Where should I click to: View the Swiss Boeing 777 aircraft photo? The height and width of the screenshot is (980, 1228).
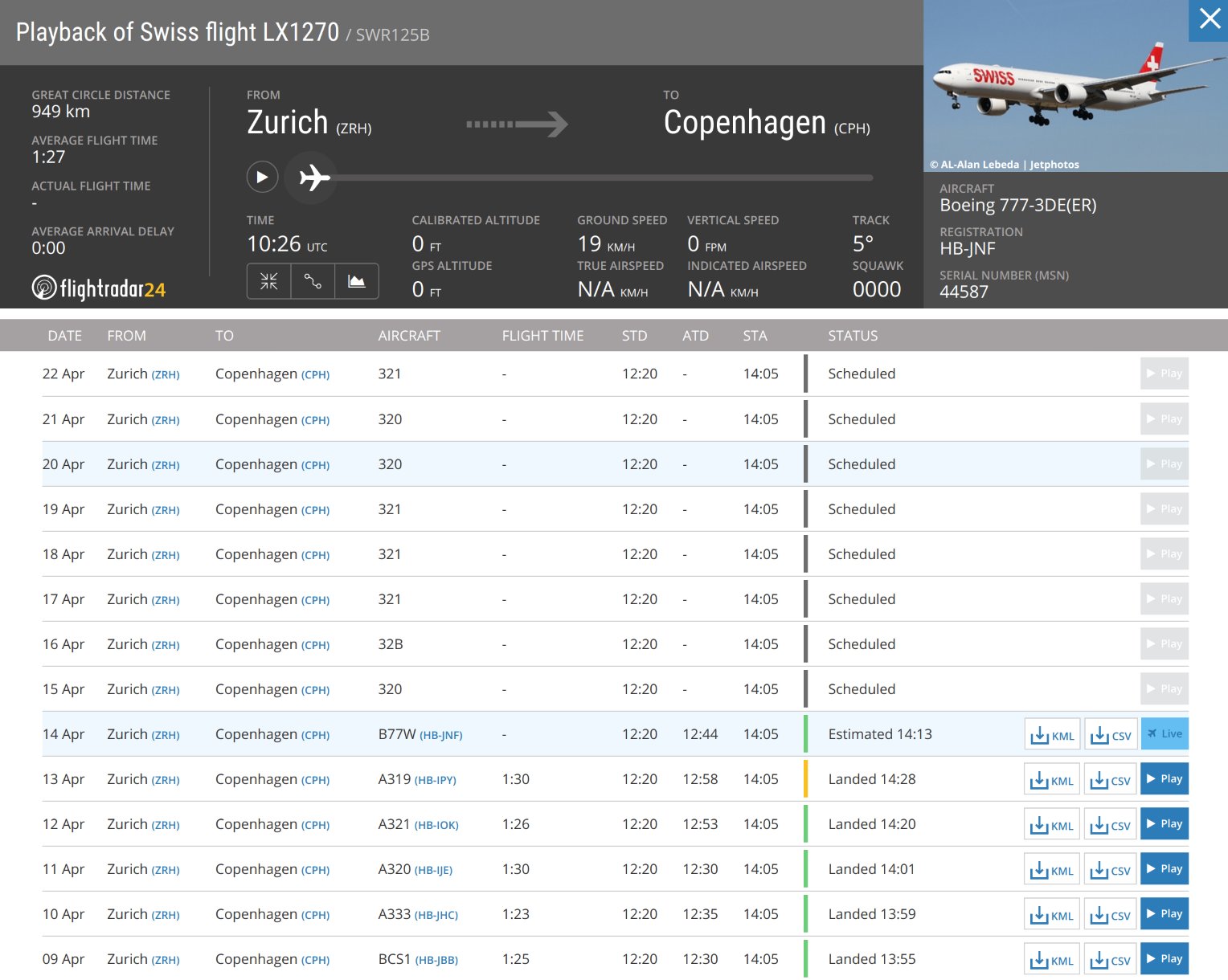click(1075, 86)
